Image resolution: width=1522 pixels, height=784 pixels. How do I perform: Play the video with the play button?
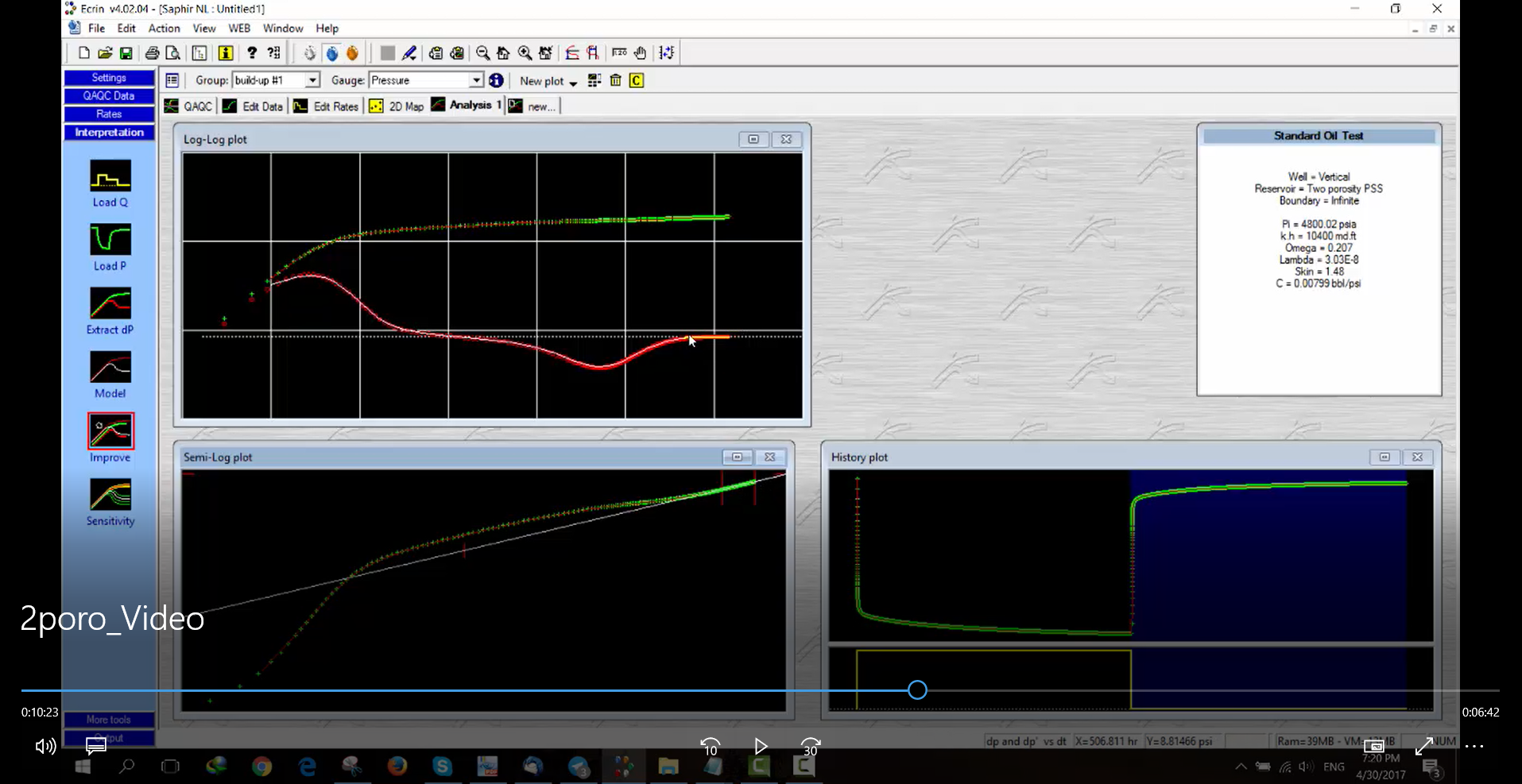point(761,746)
